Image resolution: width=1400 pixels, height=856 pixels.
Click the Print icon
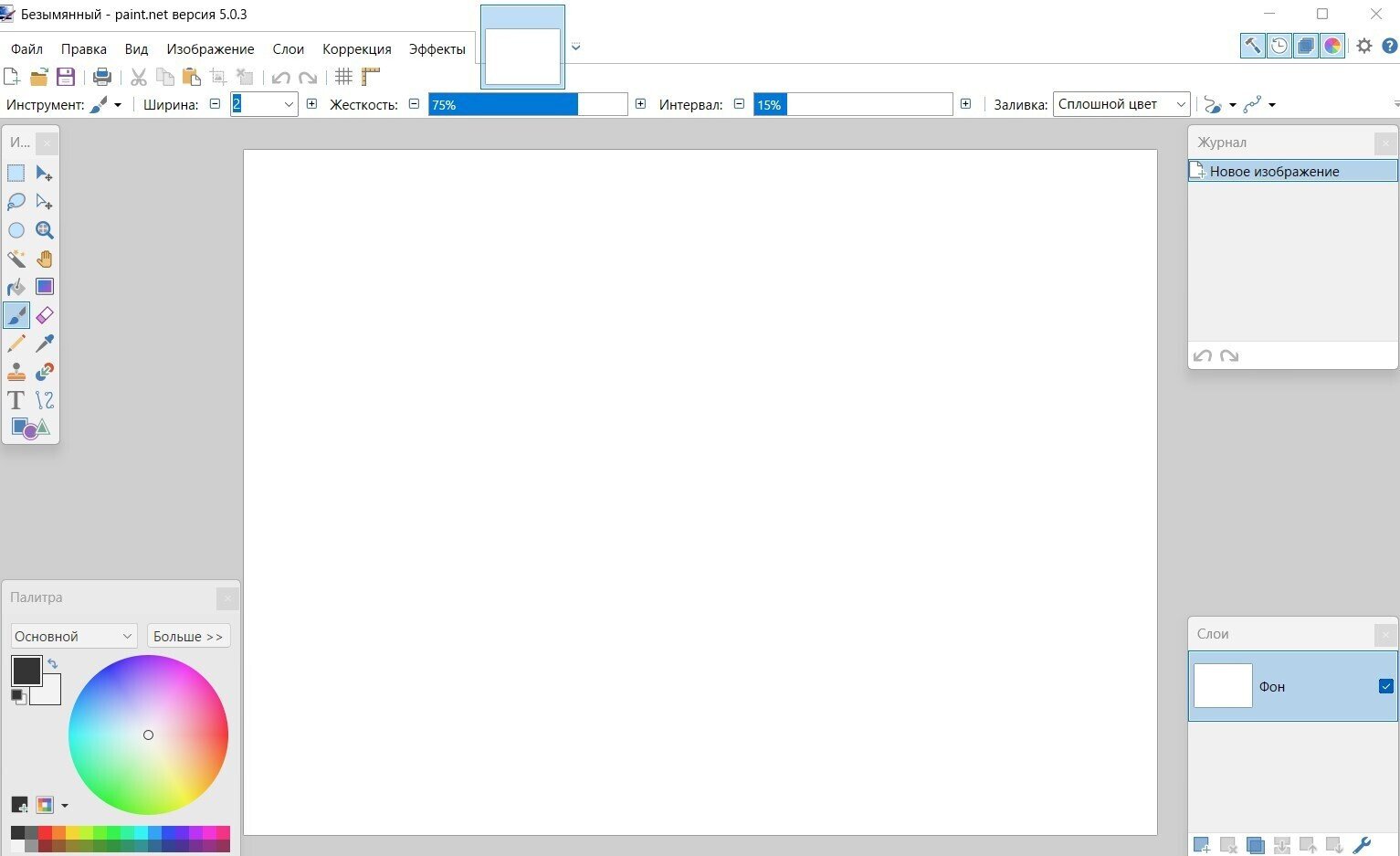click(102, 77)
